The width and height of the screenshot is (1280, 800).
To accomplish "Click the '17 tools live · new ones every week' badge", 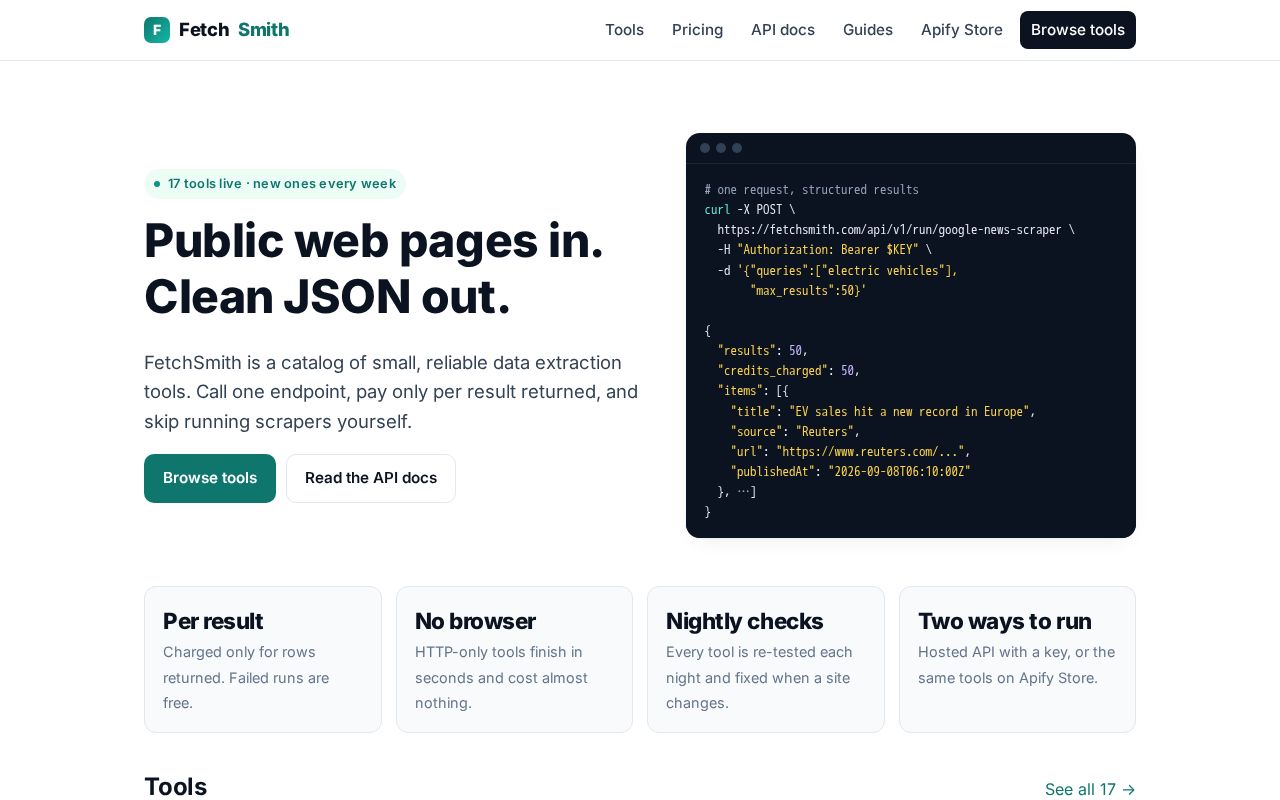I will [x=275, y=184].
